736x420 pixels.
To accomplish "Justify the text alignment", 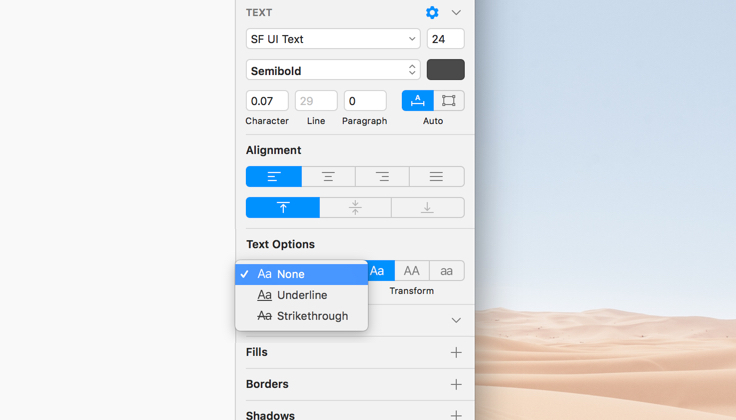I will [436, 177].
